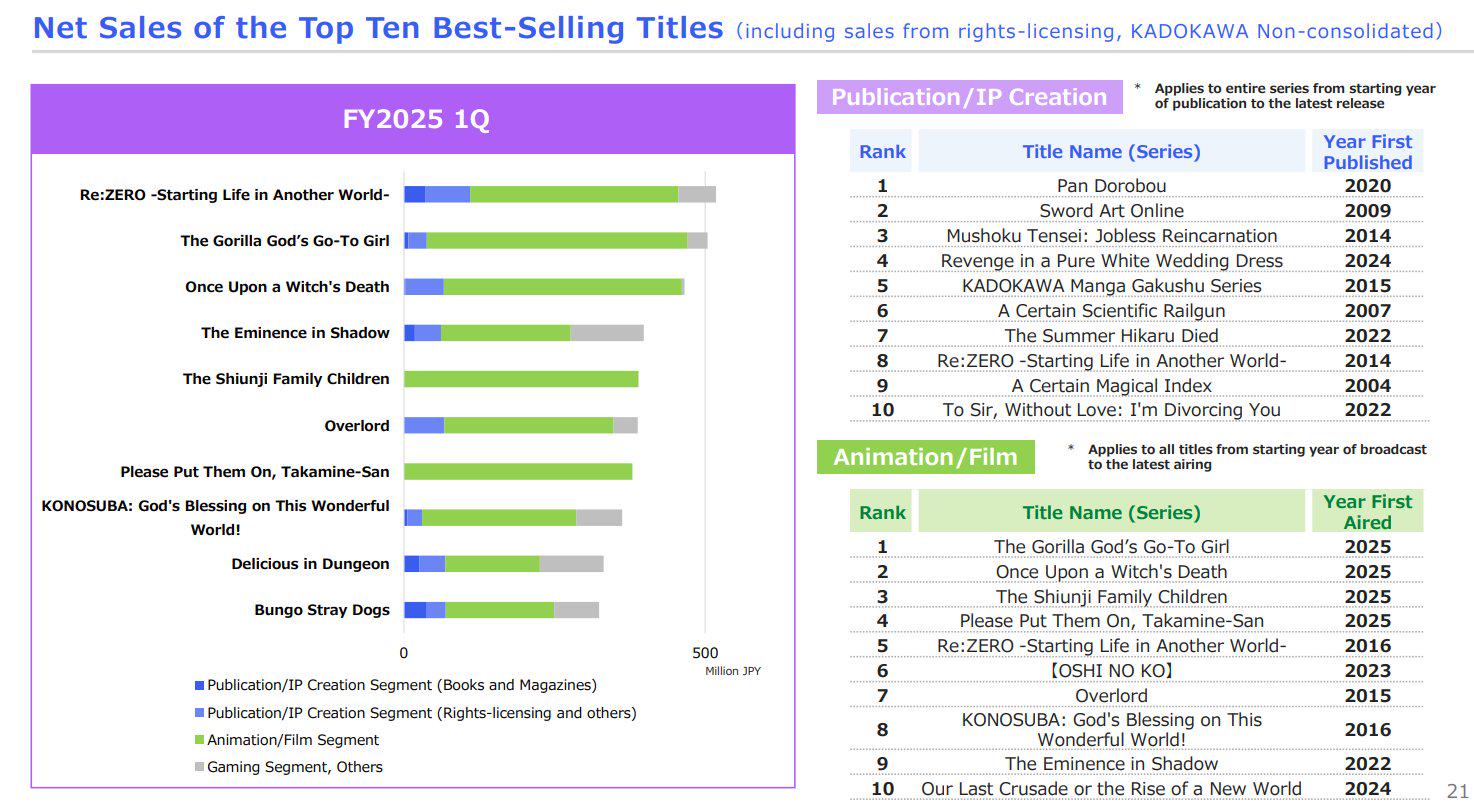Select the Re:ZERO bar in the chart
The image size is (1474, 807).
[x=560, y=194]
